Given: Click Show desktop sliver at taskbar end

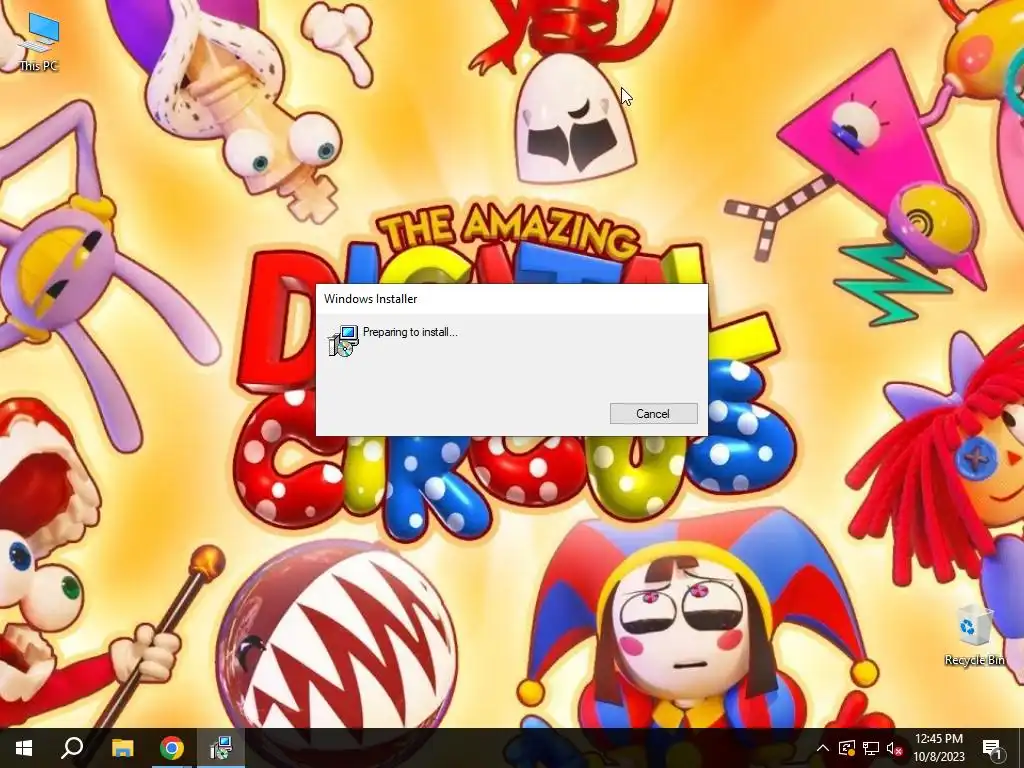Looking at the screenshot, I should pos(1021,748).
